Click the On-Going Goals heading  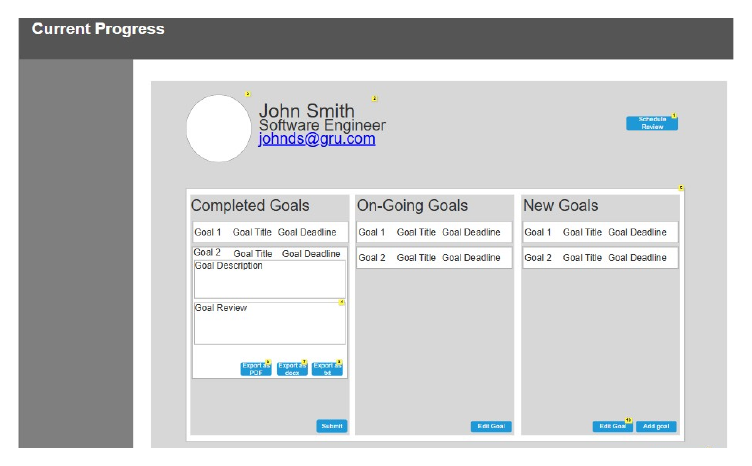coord(412,206)
